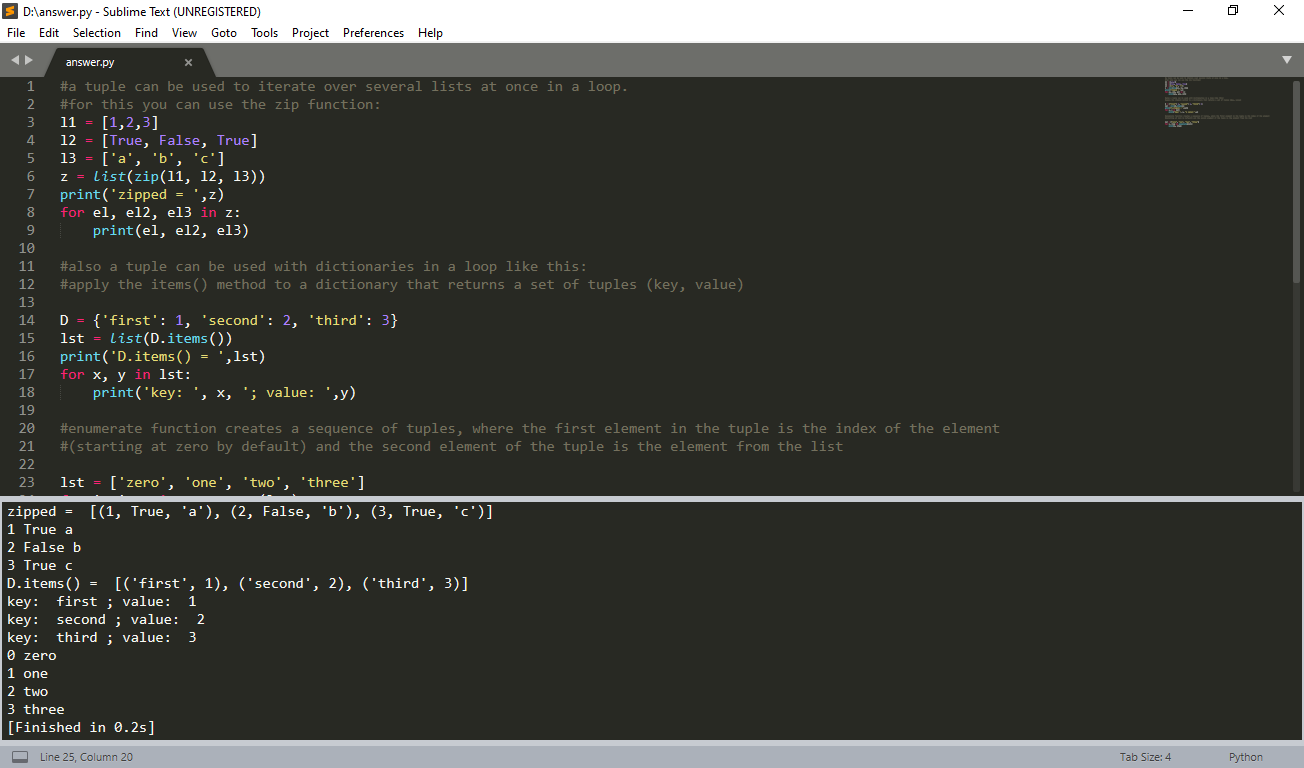This screenshot has height=768, width=1304.
Task: Open the File menu
Action: pyautogui.click(x=16, y=33)
